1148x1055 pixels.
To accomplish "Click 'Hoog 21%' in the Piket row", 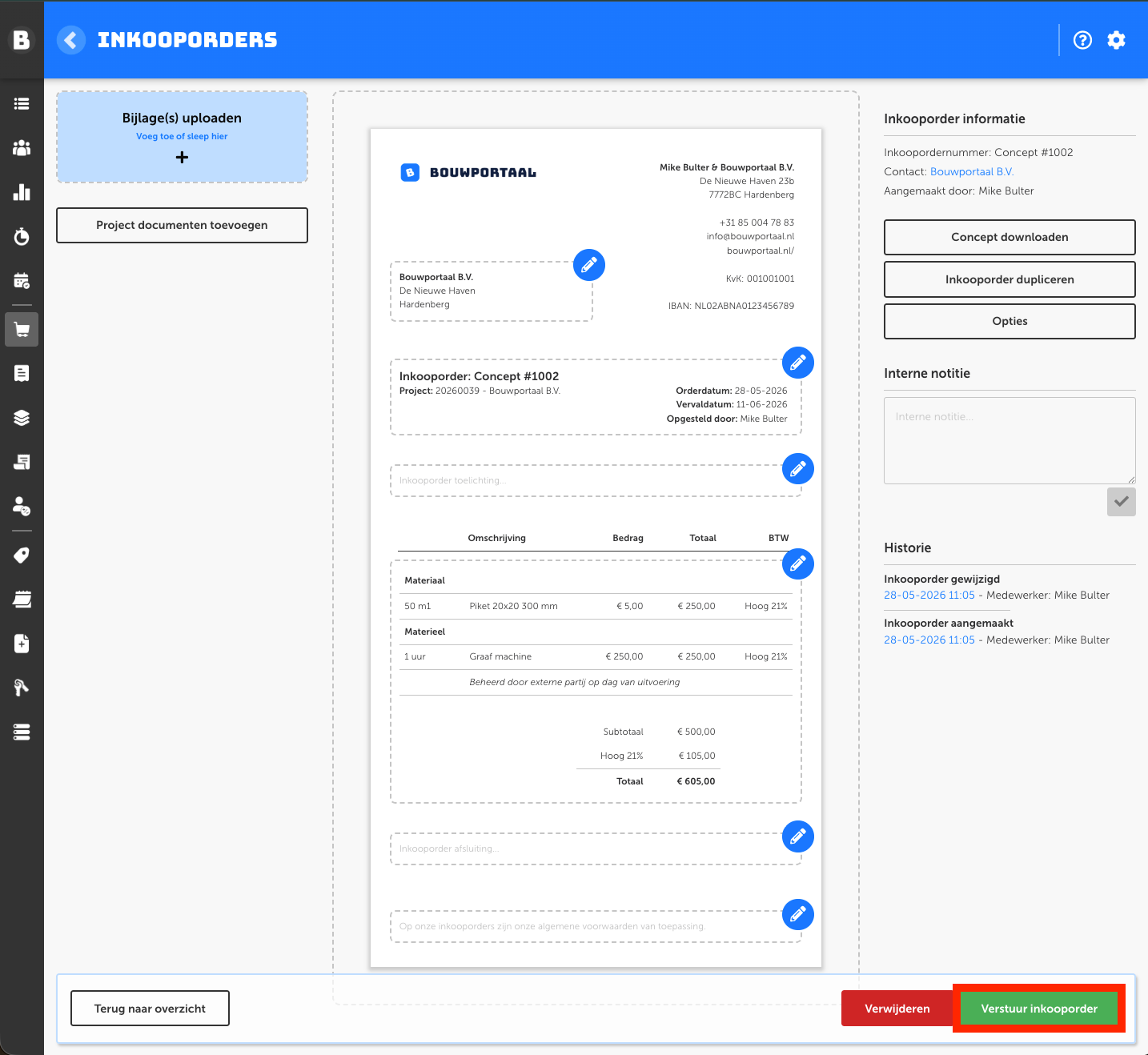I will (x=765, y=606).
